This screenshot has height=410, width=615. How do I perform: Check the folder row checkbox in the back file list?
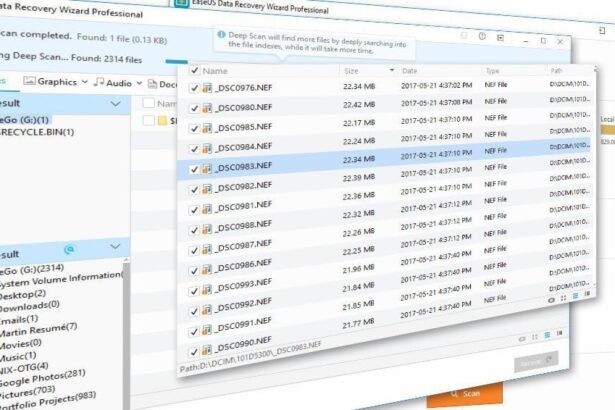[x=149, y=120]
